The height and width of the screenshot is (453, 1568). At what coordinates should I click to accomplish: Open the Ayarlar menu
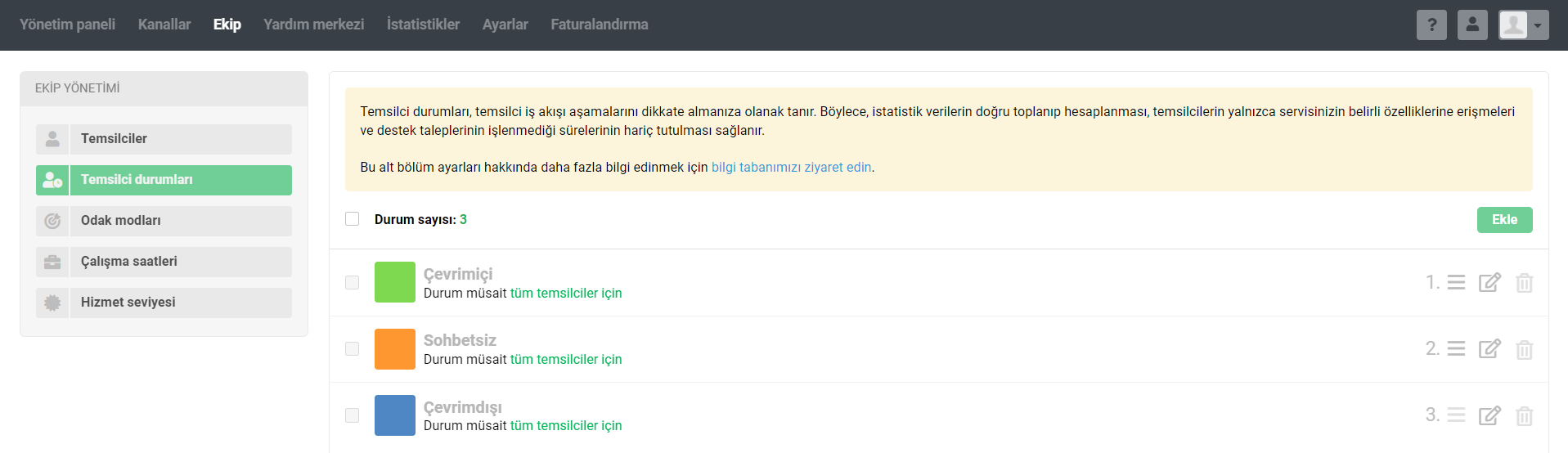(x=505, y=25)
